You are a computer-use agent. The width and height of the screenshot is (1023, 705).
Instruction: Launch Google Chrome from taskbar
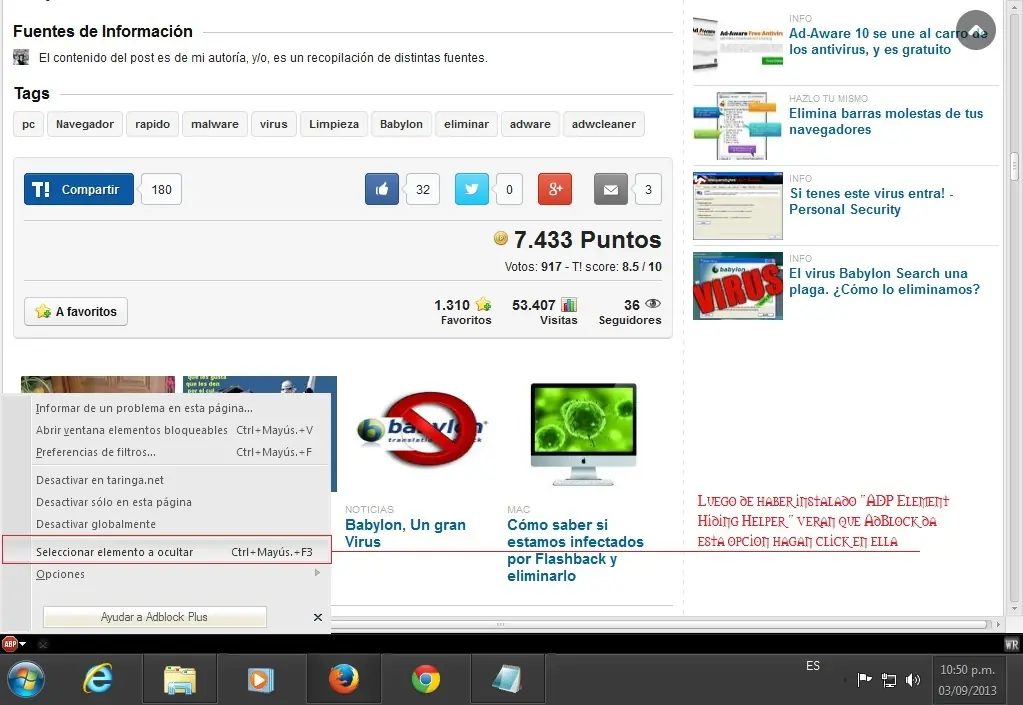click(425, 680)
